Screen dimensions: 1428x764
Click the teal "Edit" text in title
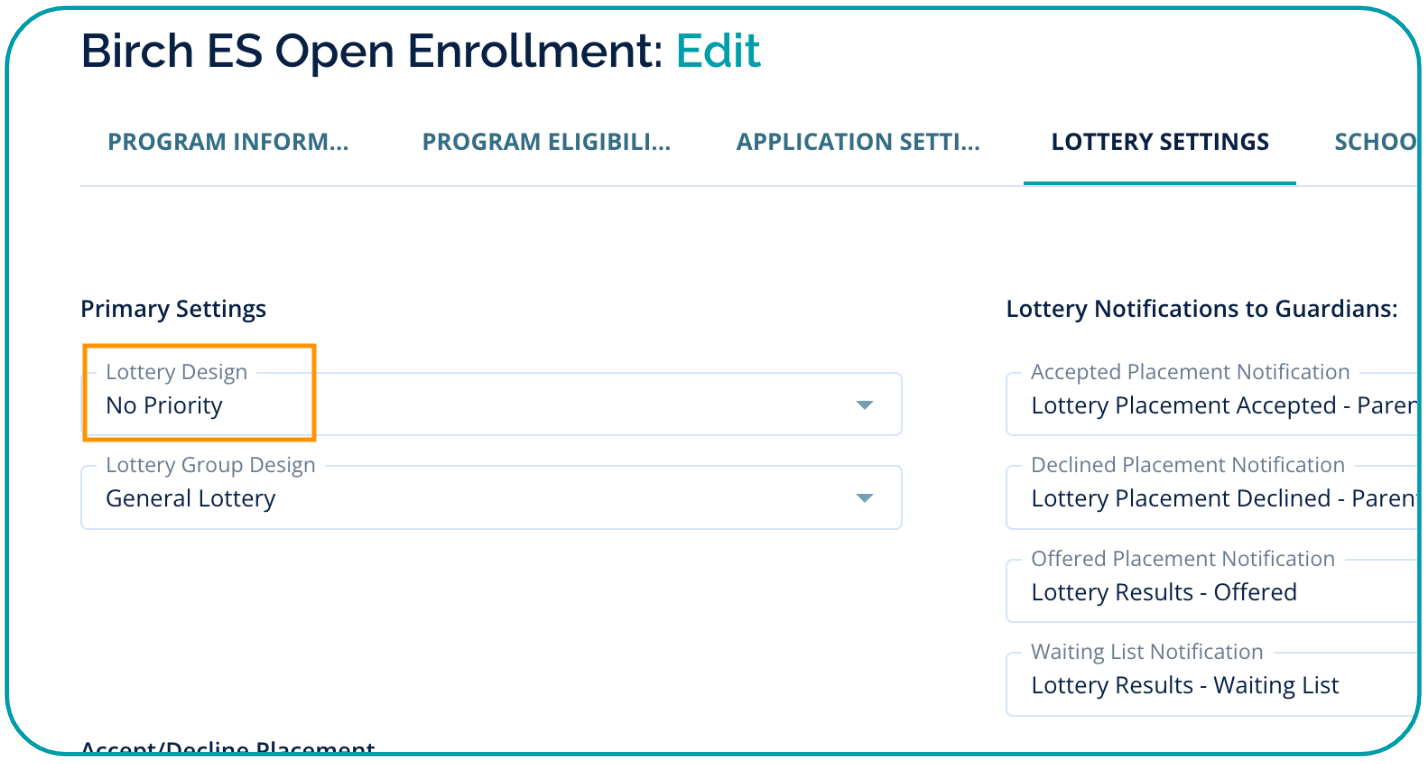(x=718, y=51)
